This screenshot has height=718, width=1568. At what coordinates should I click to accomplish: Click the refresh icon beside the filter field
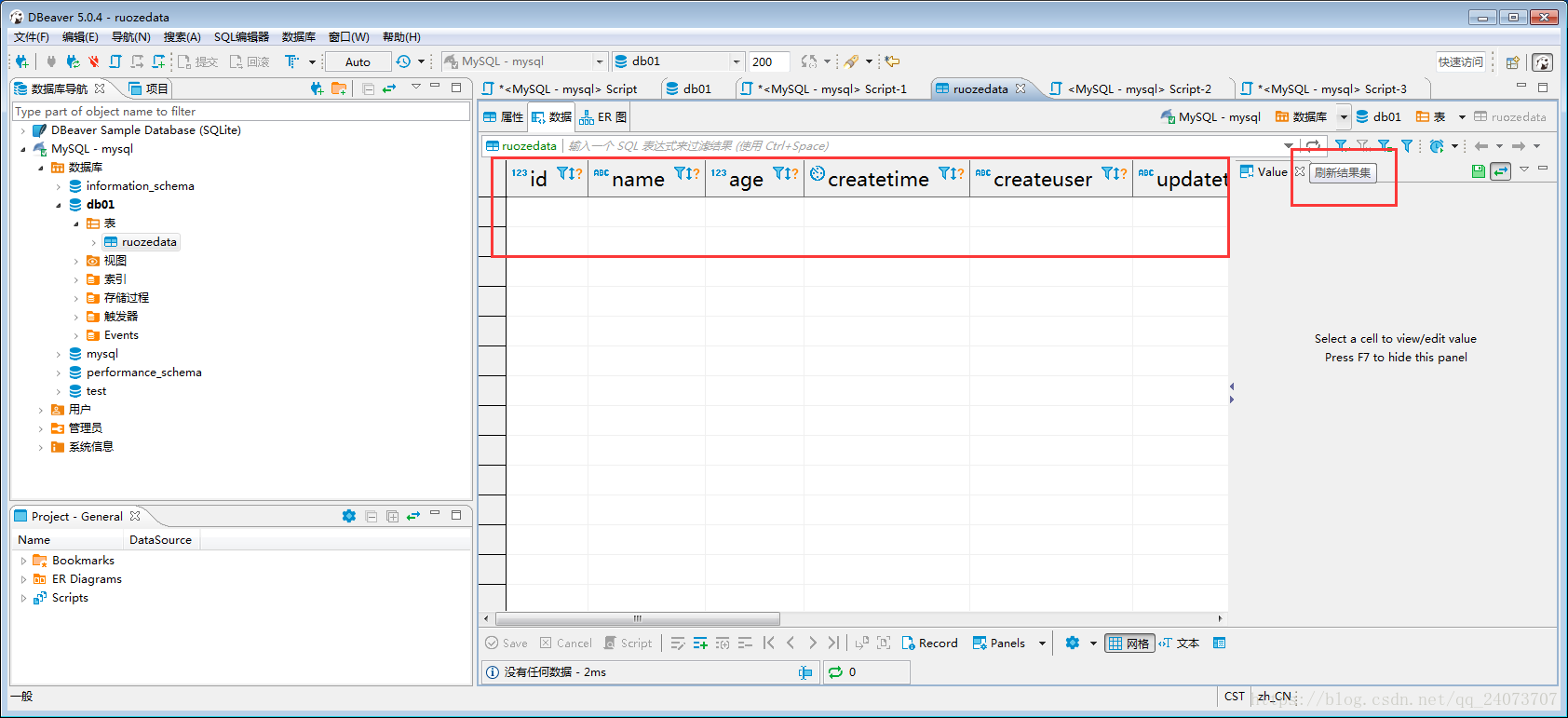[1313, 146]
